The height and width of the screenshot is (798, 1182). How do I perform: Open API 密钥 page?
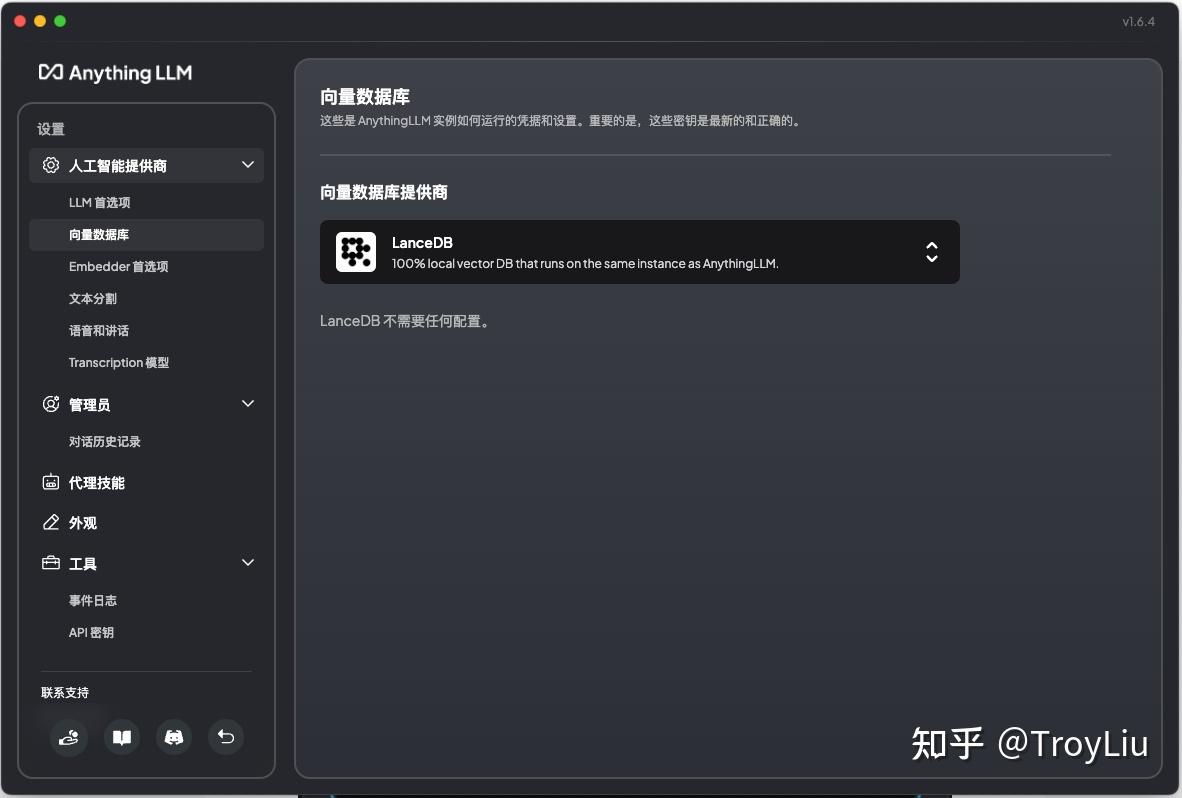91,632
